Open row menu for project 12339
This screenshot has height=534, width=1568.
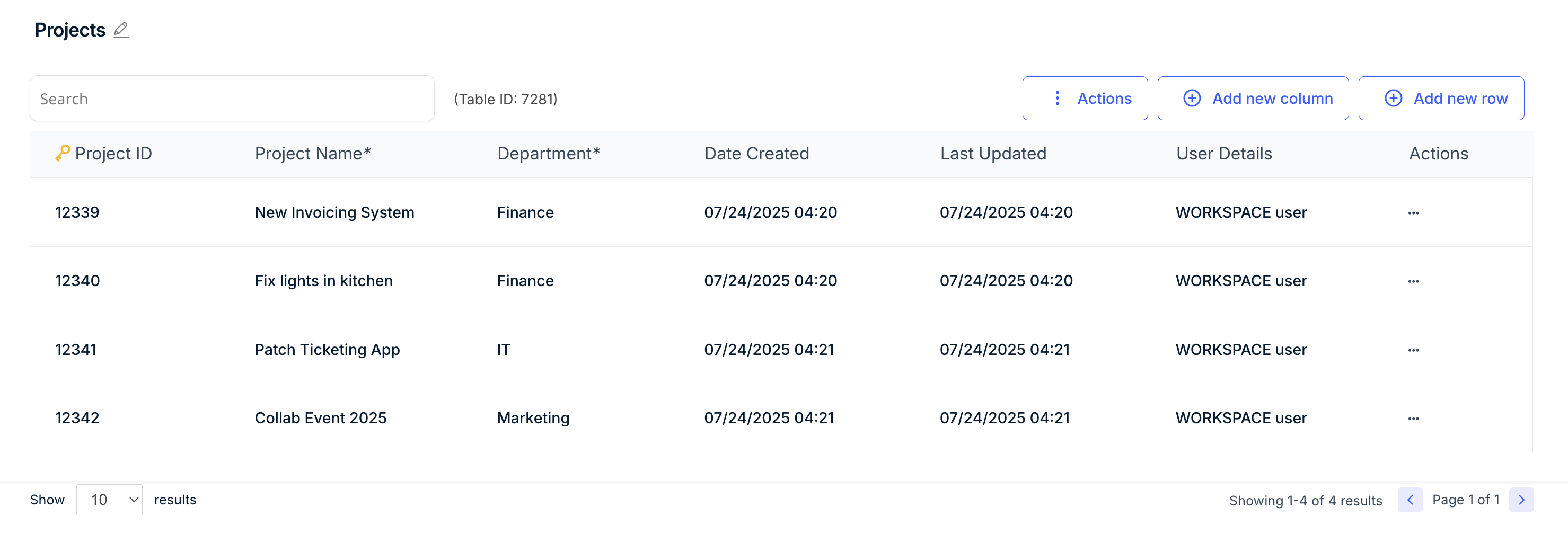(x=1413, y=213)
